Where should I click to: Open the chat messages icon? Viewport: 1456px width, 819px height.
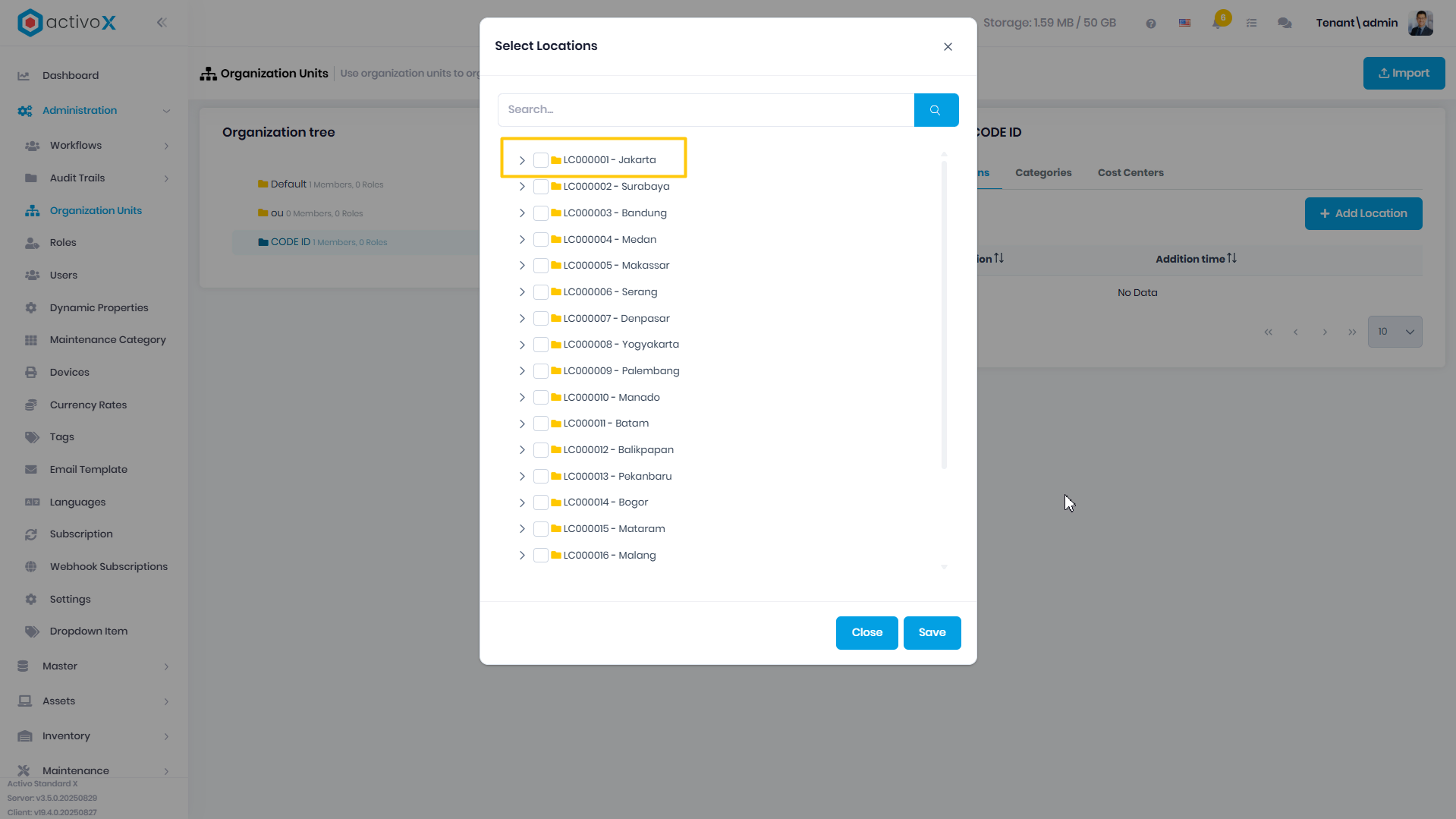[1285, 24]
